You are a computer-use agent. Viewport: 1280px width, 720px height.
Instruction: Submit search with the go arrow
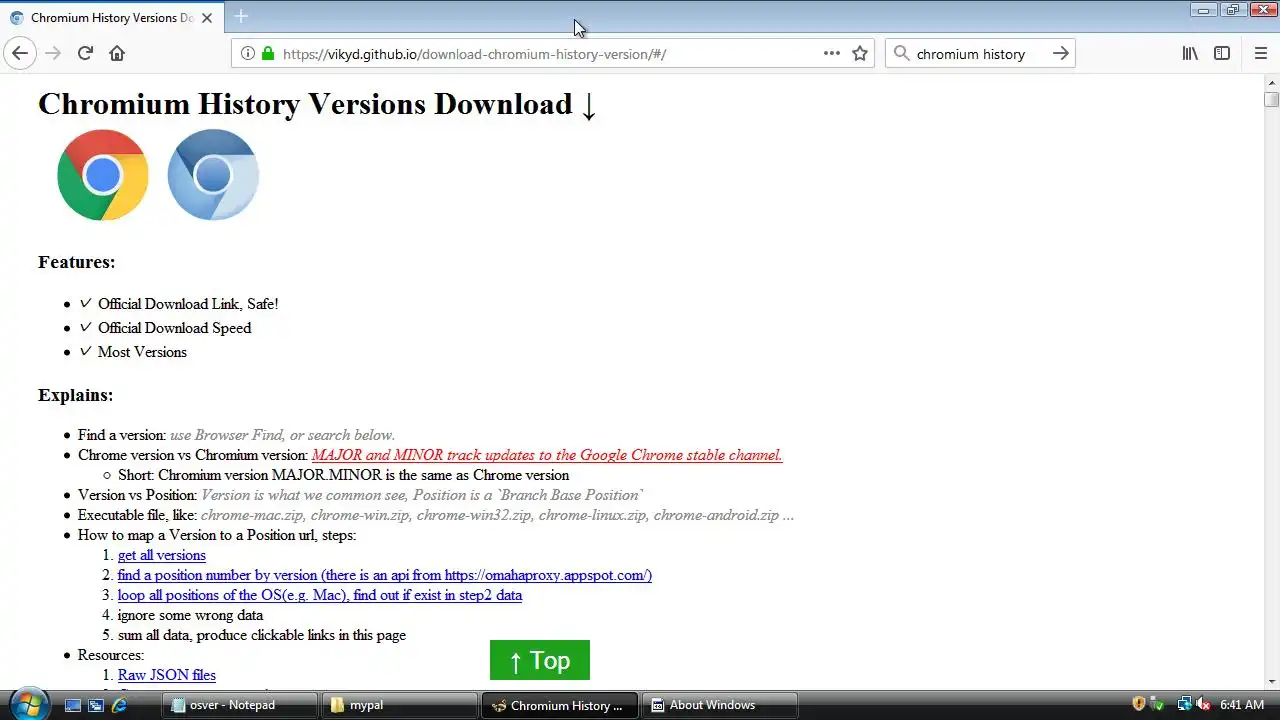[x=1060, y=53]
